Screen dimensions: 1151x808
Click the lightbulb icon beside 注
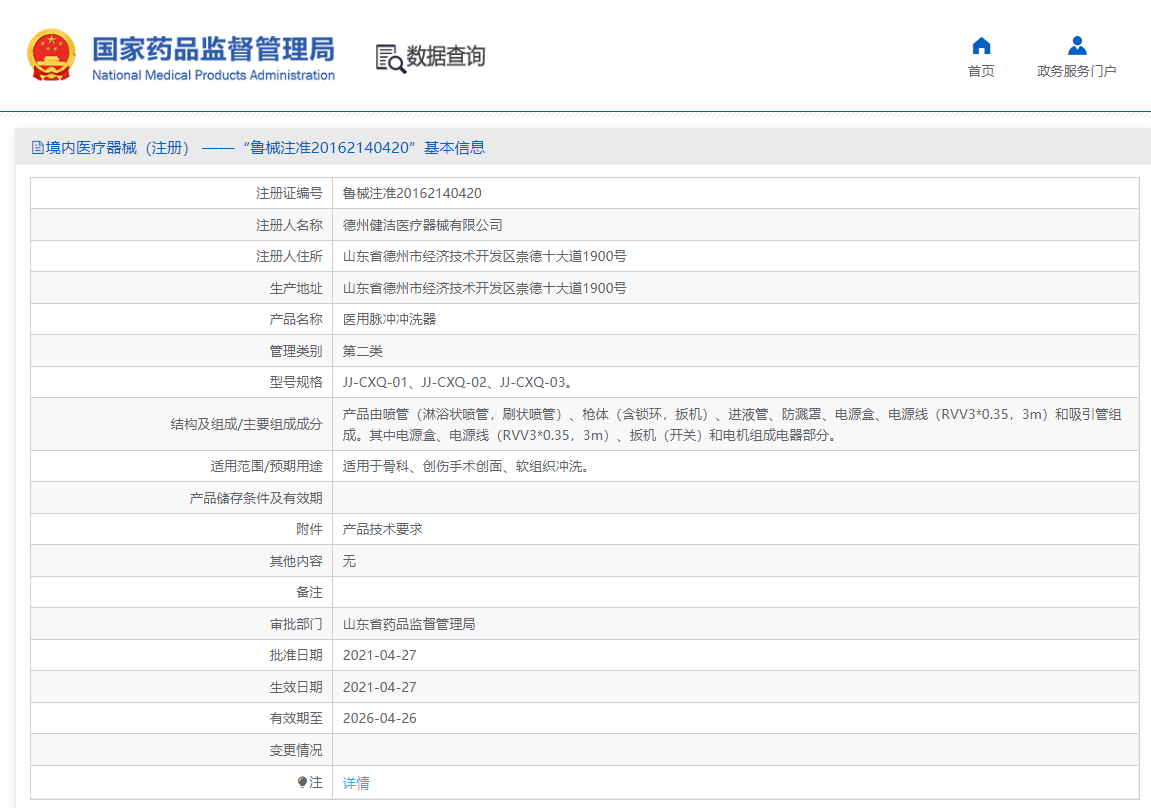(x=302, y=782)
